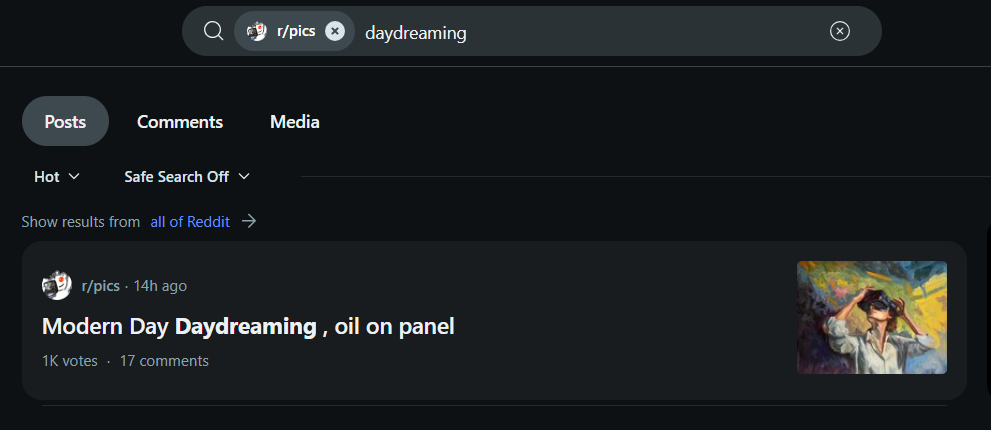991x430 pixels.
Task: Click the 1K votes label
Action: tap(70, 361)
